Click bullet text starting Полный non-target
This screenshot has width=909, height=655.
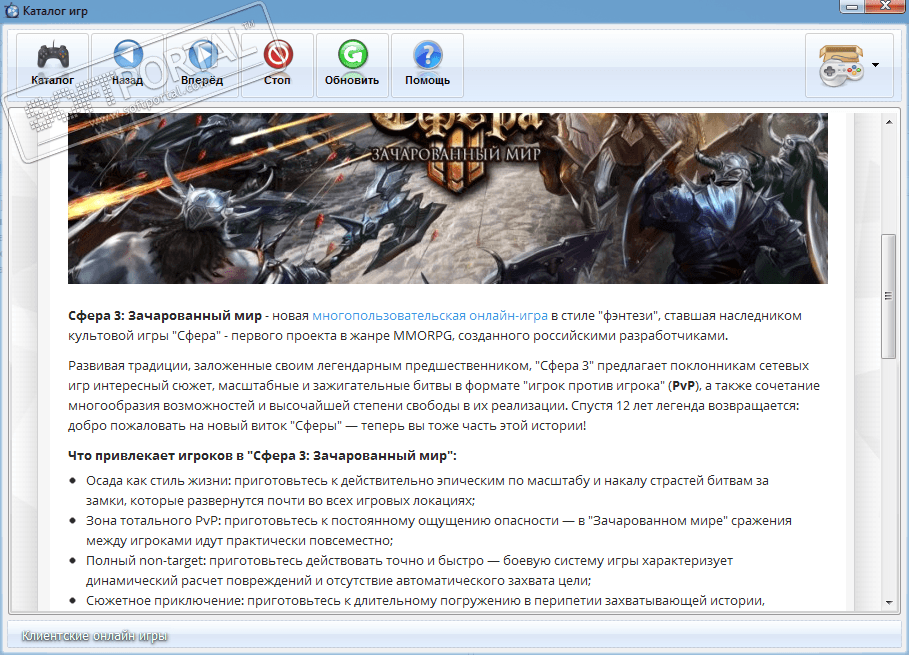pyautogui.click(x=409, y=570)
